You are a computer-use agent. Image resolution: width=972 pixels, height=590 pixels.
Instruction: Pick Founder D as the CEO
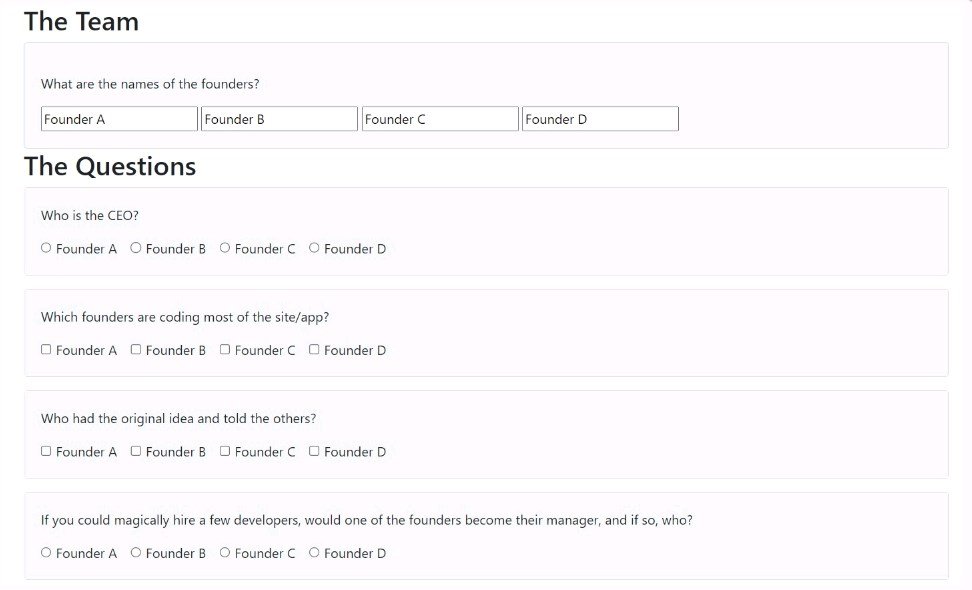click(x=314, y=248)
